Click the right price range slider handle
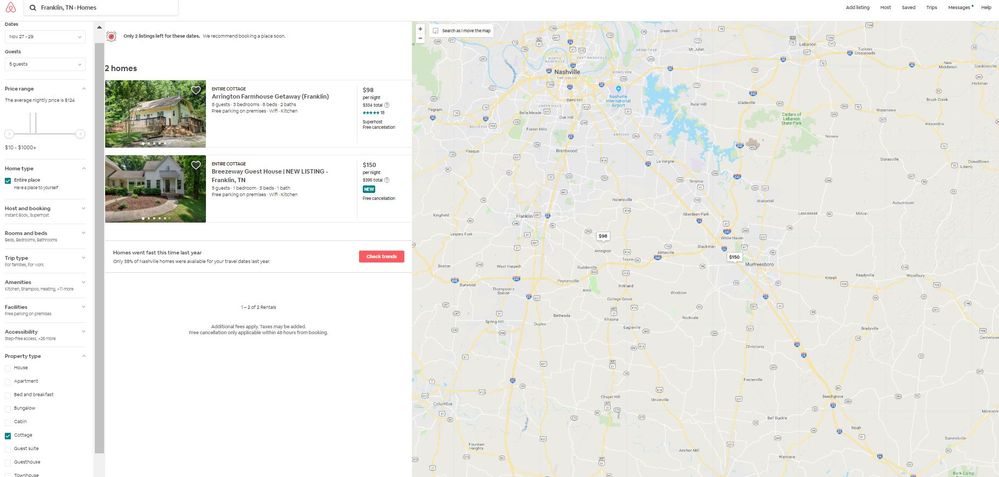999x477 pixels. 81,134
